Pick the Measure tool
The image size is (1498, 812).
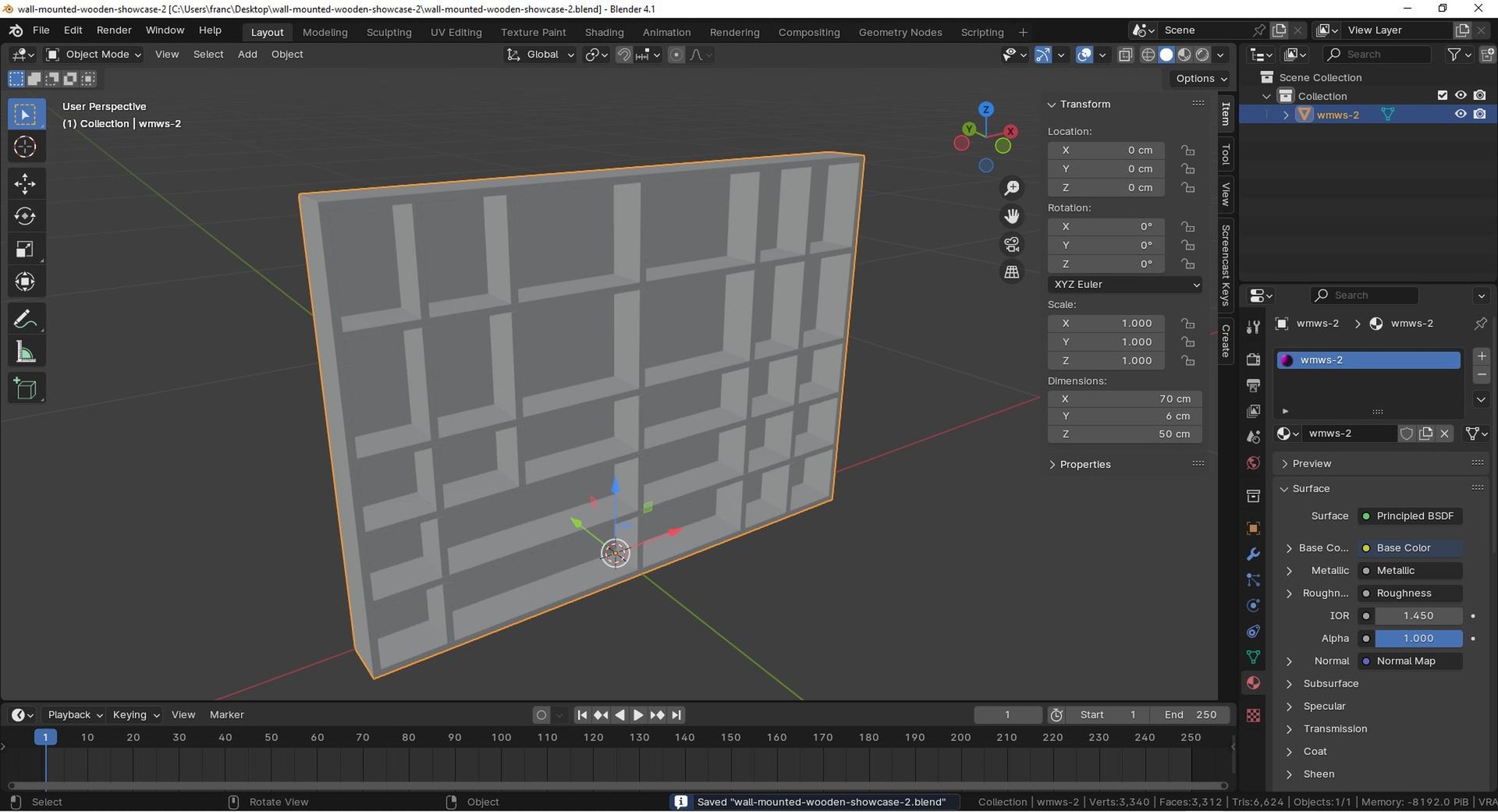point(25,353)
